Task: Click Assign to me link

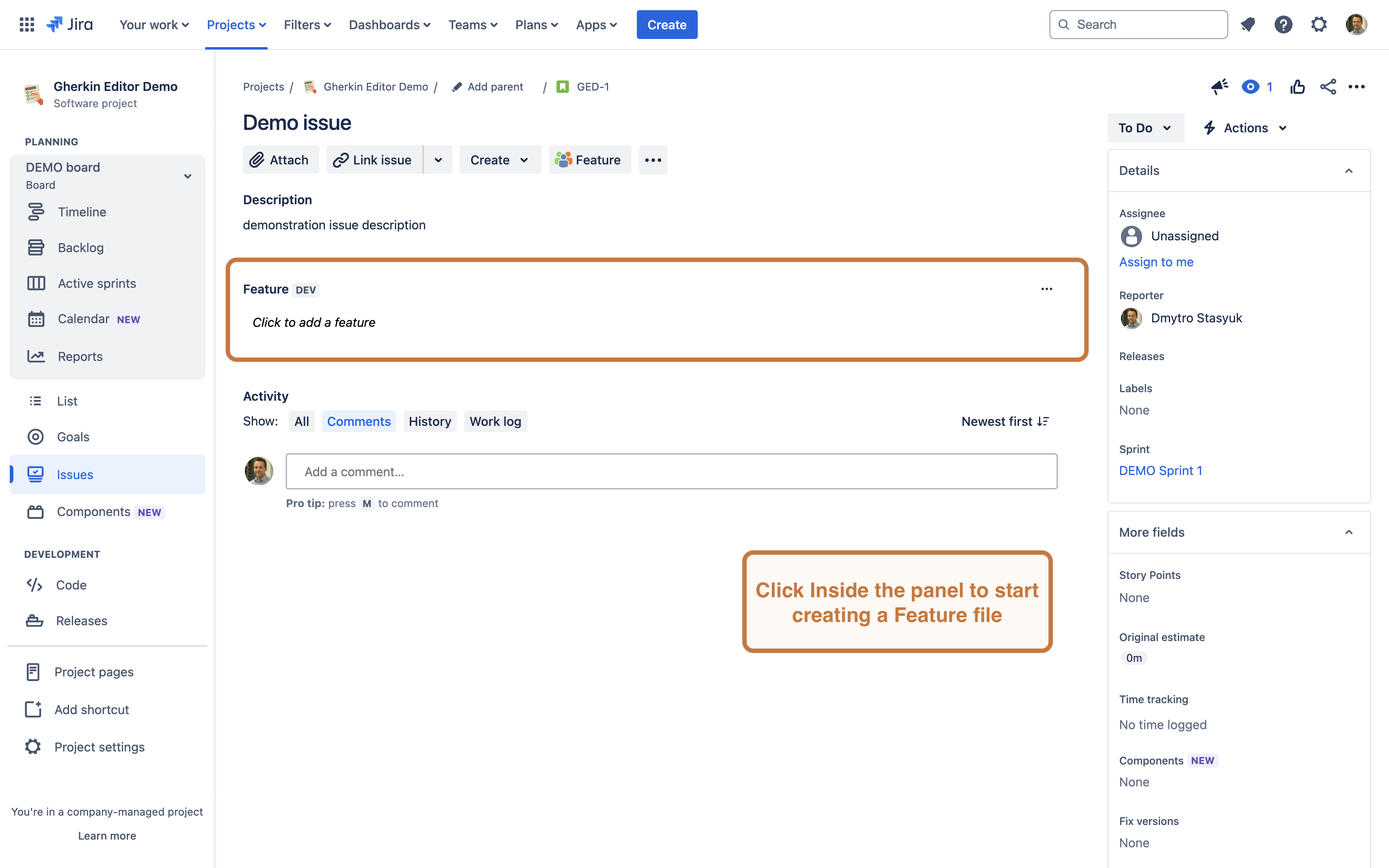Action: tap(1156, 262)
